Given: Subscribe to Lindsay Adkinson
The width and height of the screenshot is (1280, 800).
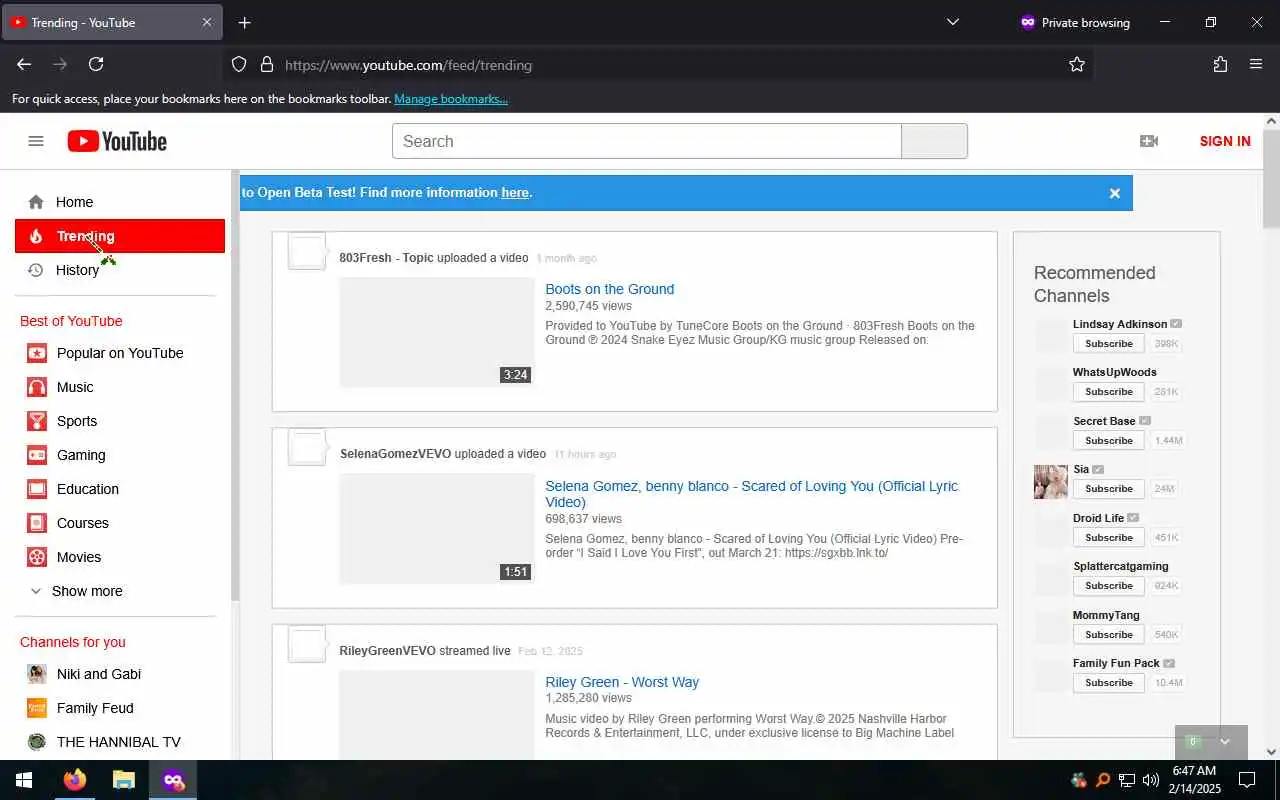Looking at the screenshot, I should coord(1108,343).
